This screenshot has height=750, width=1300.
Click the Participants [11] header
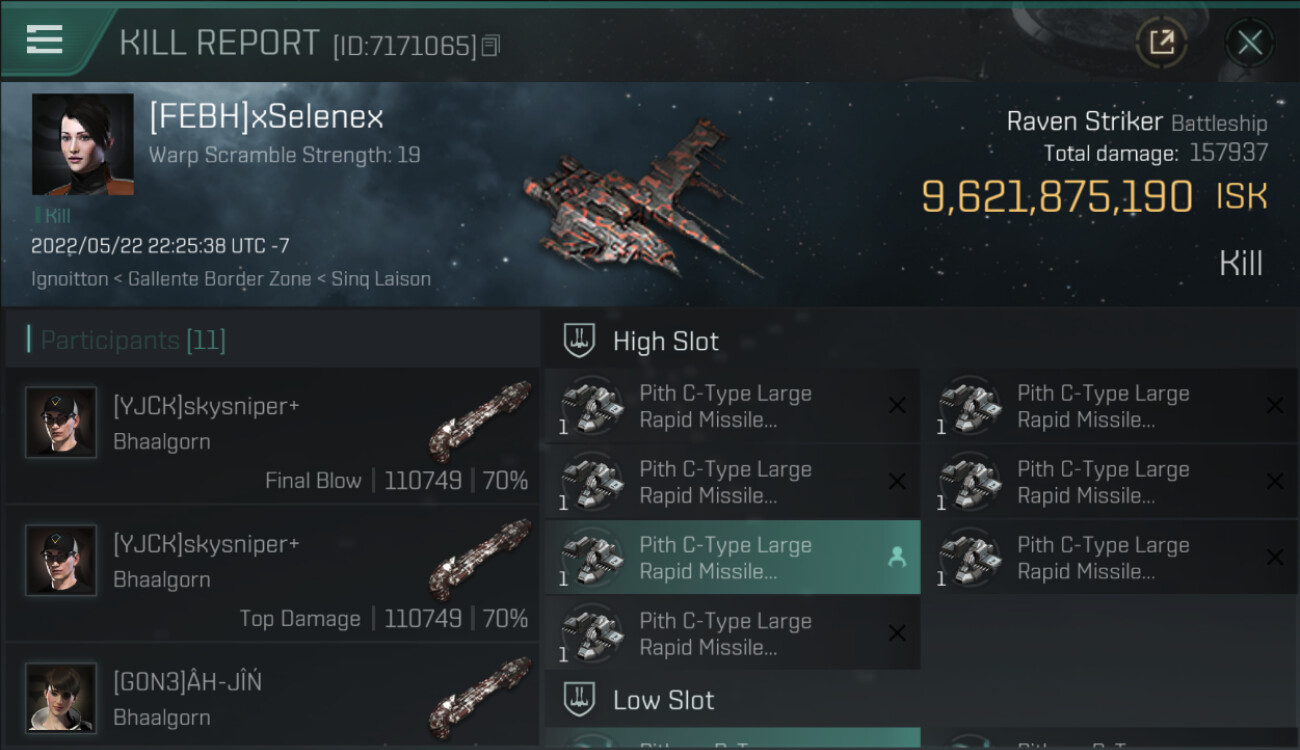133,341
